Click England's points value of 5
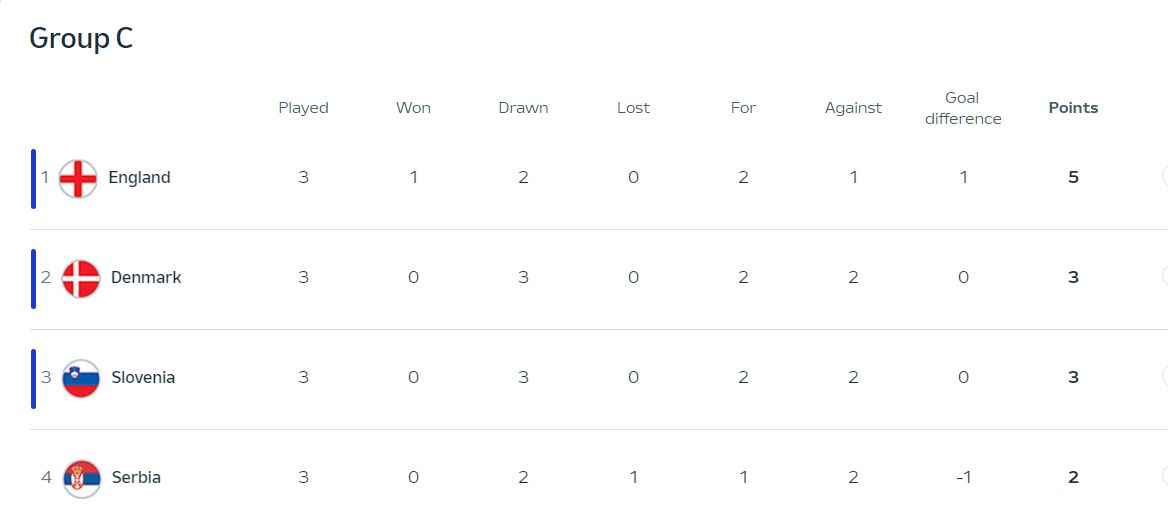 (1073, 177)
